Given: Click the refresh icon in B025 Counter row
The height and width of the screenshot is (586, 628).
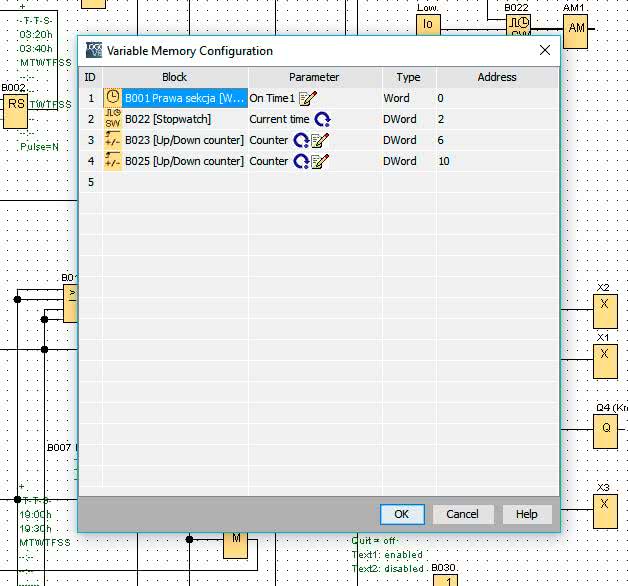Looking at the screenshot, I should tap(301, 161).
